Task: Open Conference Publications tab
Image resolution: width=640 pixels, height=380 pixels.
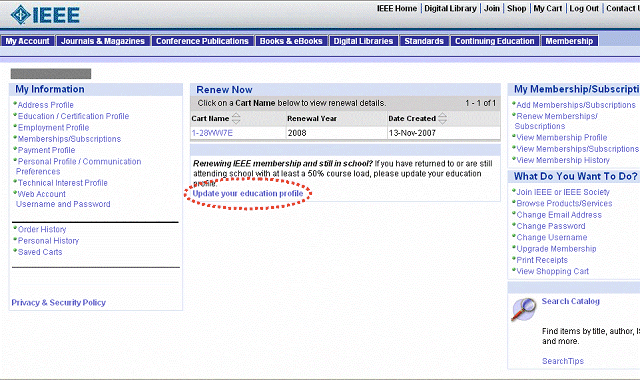Action: [202, 41]
